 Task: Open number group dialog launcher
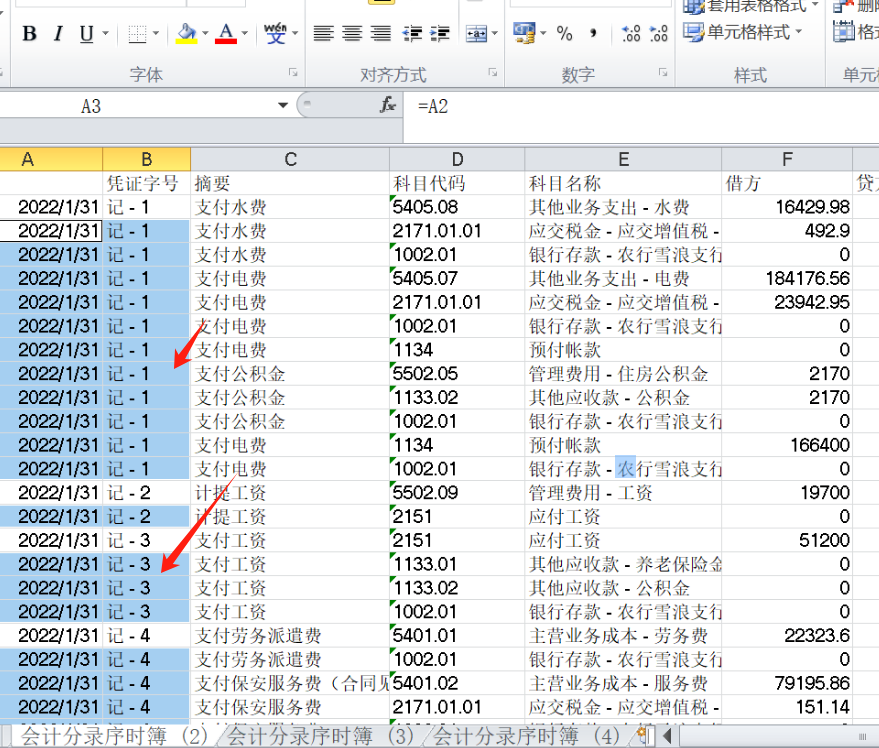[x=663, y=72]
